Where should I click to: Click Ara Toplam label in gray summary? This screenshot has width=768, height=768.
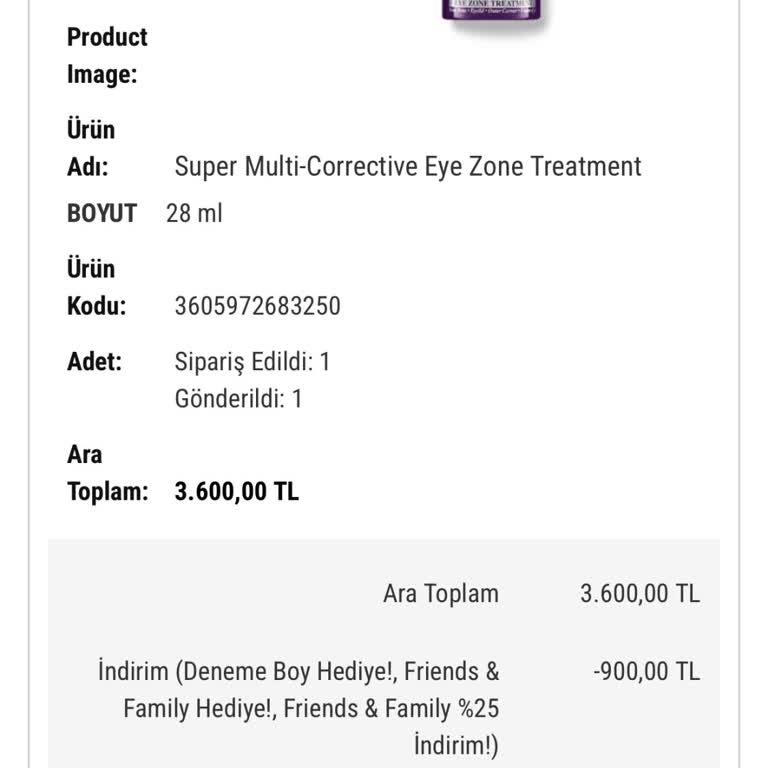[440, 593]
